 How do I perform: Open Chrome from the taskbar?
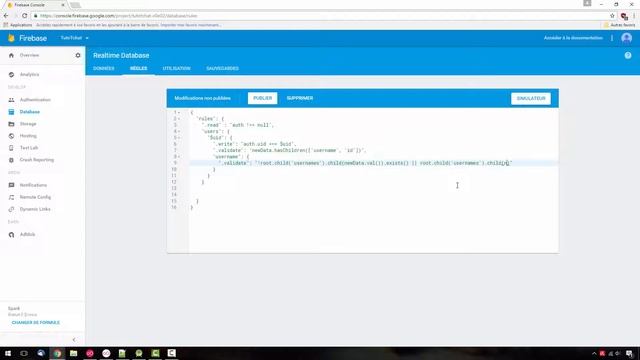pyautogui.click(x=57, y=353)
